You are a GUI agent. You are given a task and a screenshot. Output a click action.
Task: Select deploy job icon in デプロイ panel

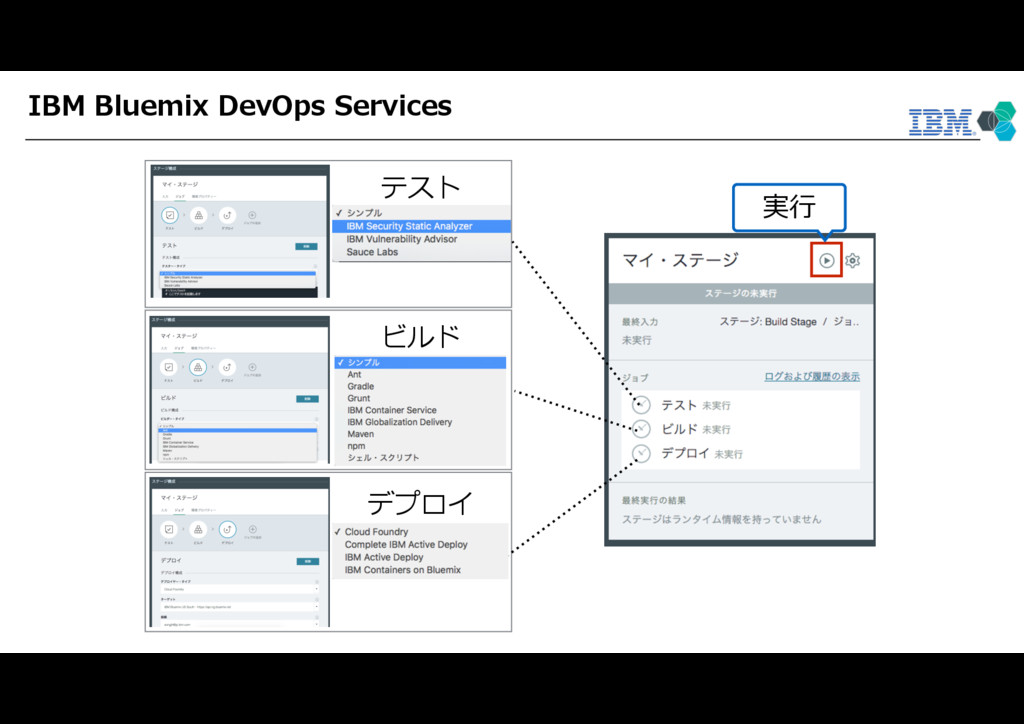tap(227, 529)
